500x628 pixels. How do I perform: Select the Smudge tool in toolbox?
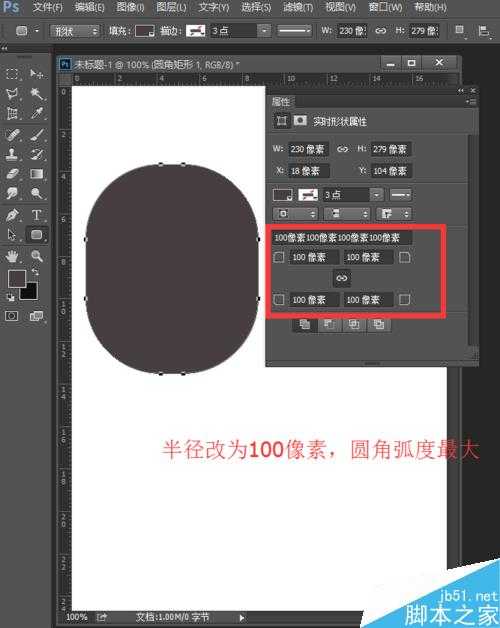tap(12, 193)
